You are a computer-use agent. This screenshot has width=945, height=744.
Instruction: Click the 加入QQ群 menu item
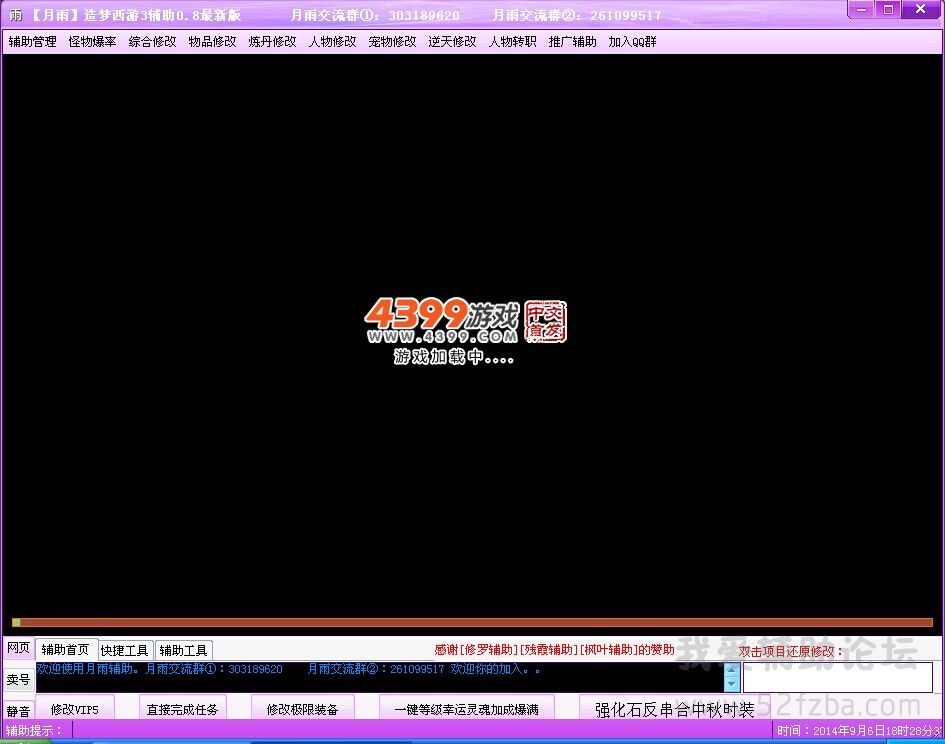(632, 42)
